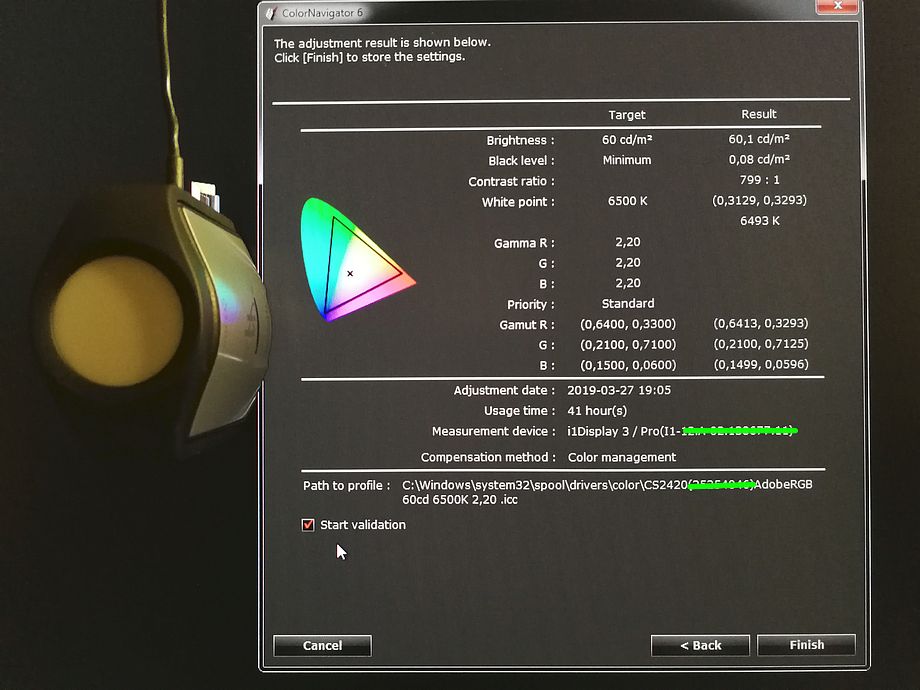Screen dimensions: 920x690
Task: Close the ColorNavigator 6 dialog window
Action: [836, 8]
